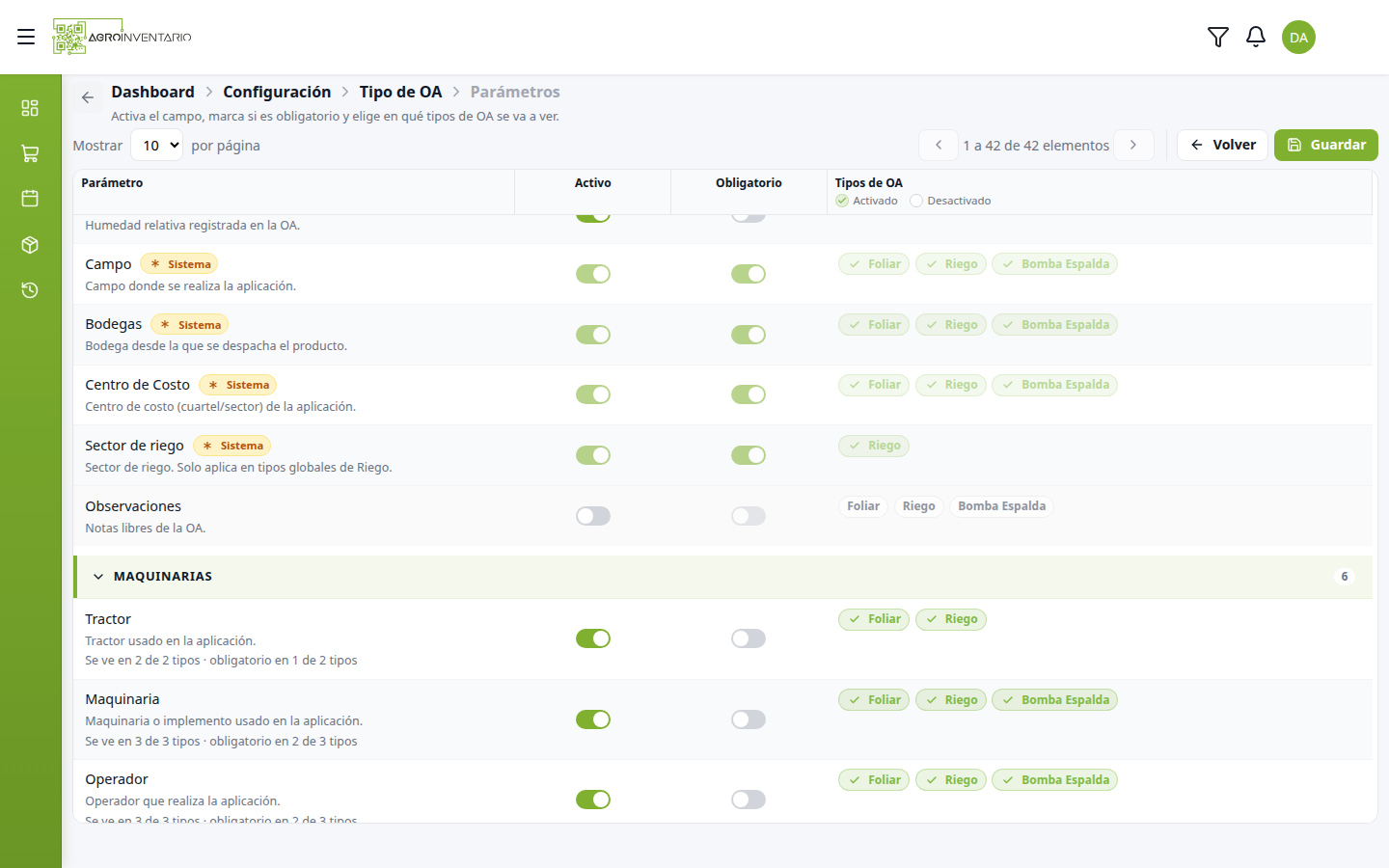Go to next page of elements
This screenshot has width=1389, height=868.
coord(1133,145)
